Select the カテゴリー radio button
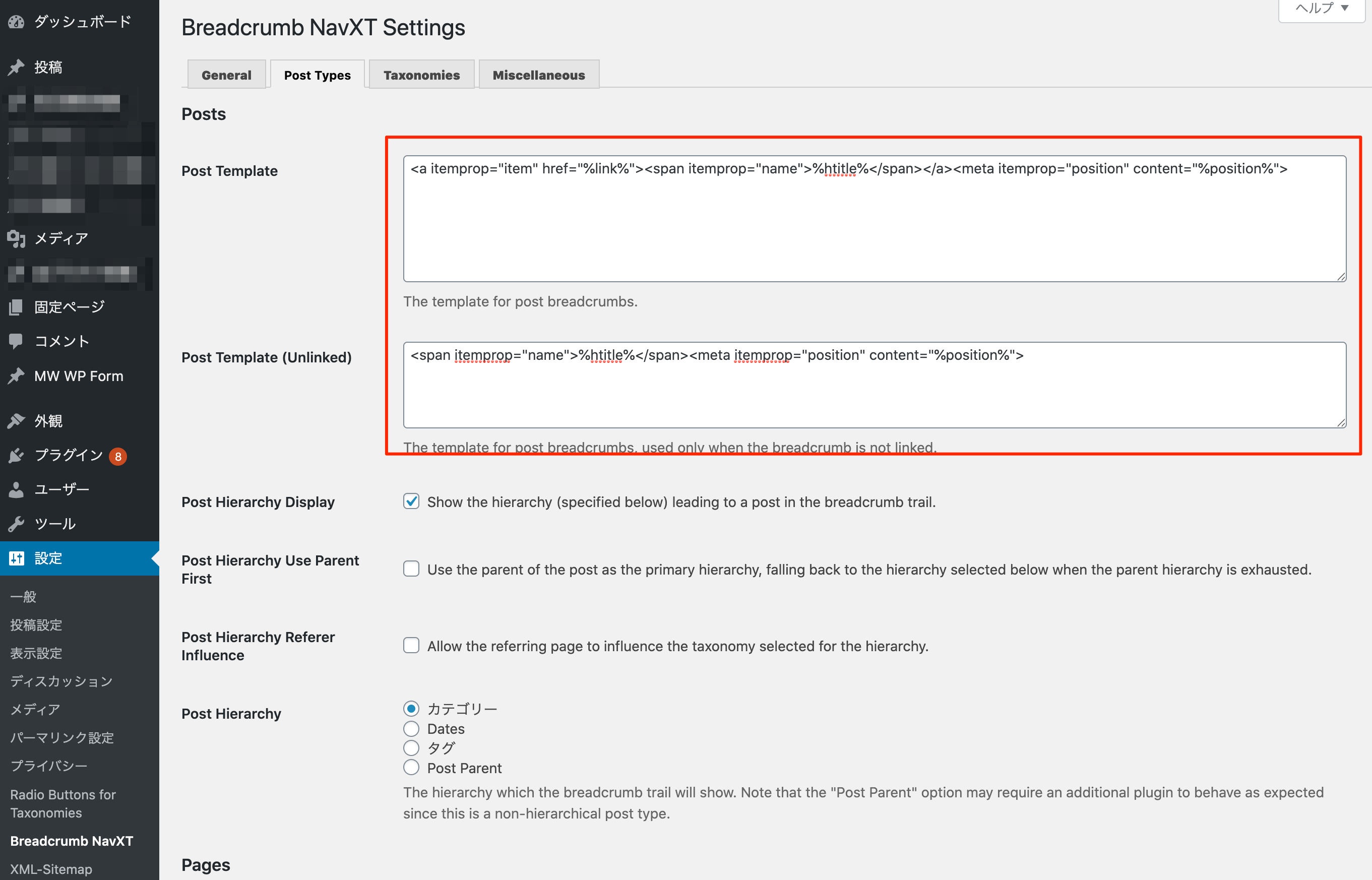 (x=411, y=709)
